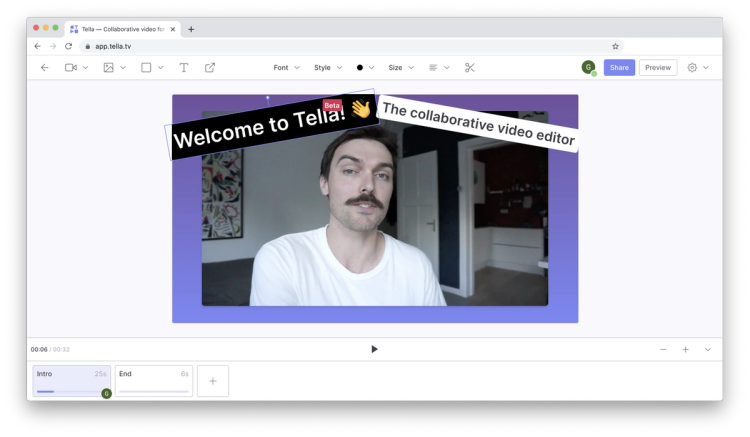Click the site lock icon
Screen dimensions: 750x437
(x=88, y=46)
